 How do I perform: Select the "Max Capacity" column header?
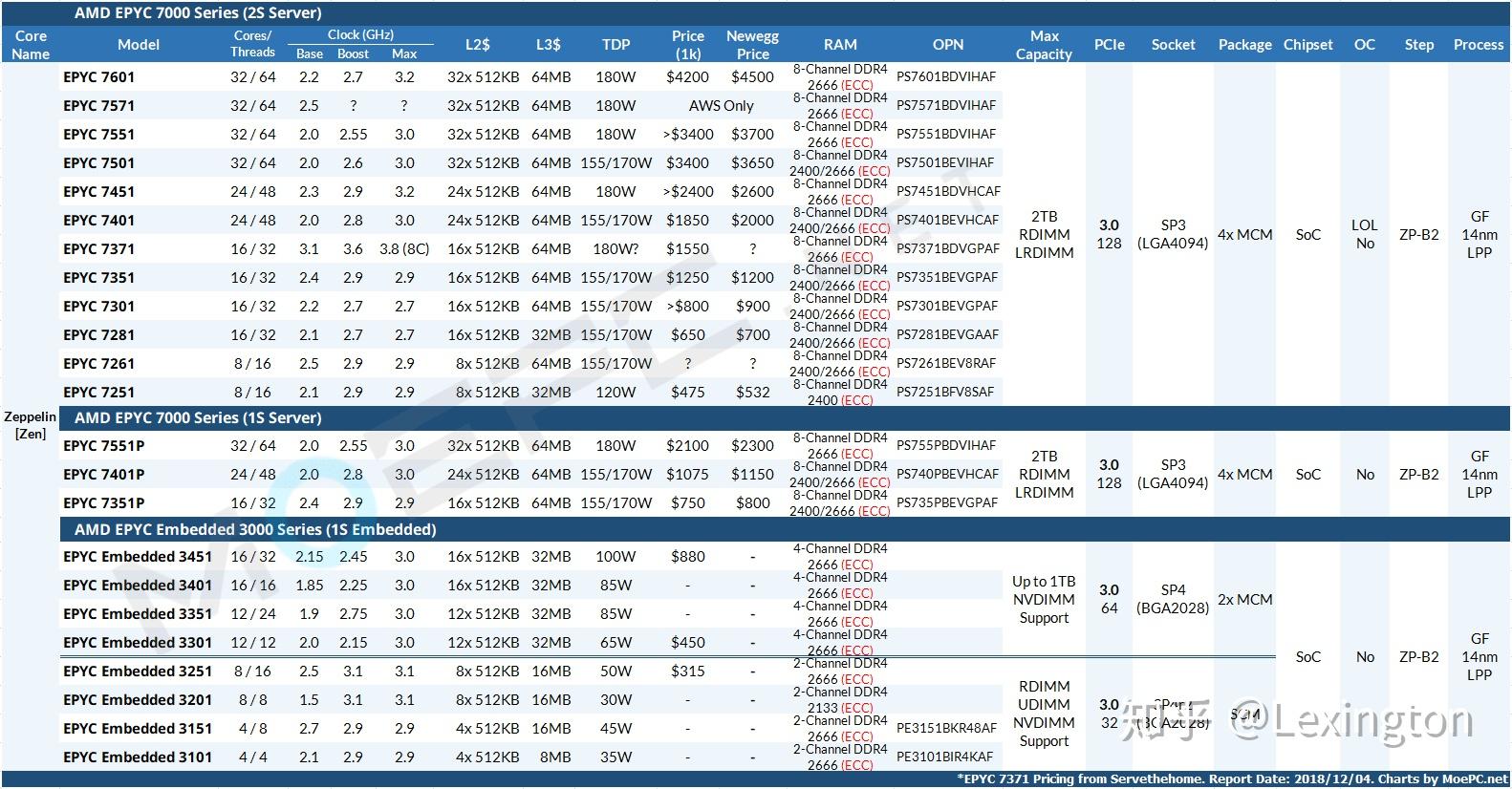coord(1044,45)
